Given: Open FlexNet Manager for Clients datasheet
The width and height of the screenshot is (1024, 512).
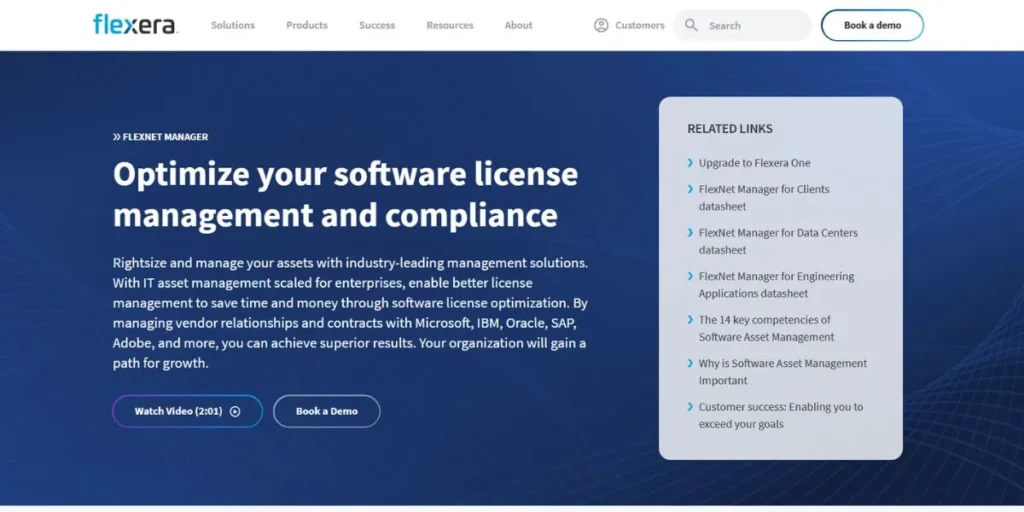Looking at the screenshot, I should click(x=764, y=198).
